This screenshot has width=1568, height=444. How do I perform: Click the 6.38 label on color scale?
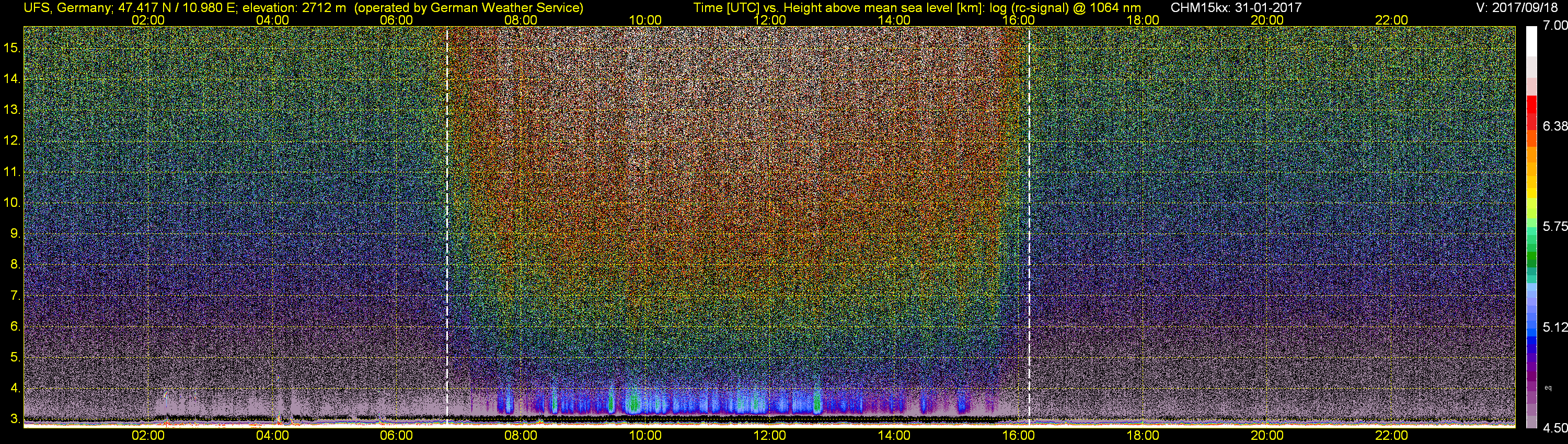coord(1555,126)
